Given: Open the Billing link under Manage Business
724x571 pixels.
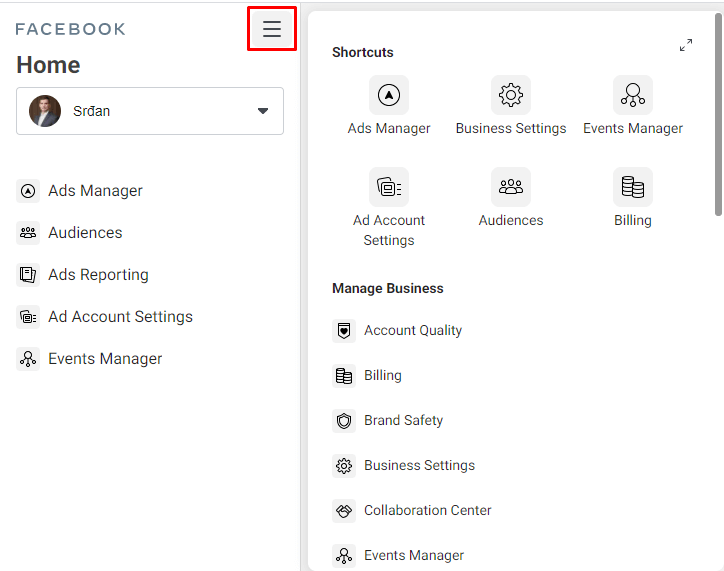Looking at the screenshot, I should click(383, 375).
